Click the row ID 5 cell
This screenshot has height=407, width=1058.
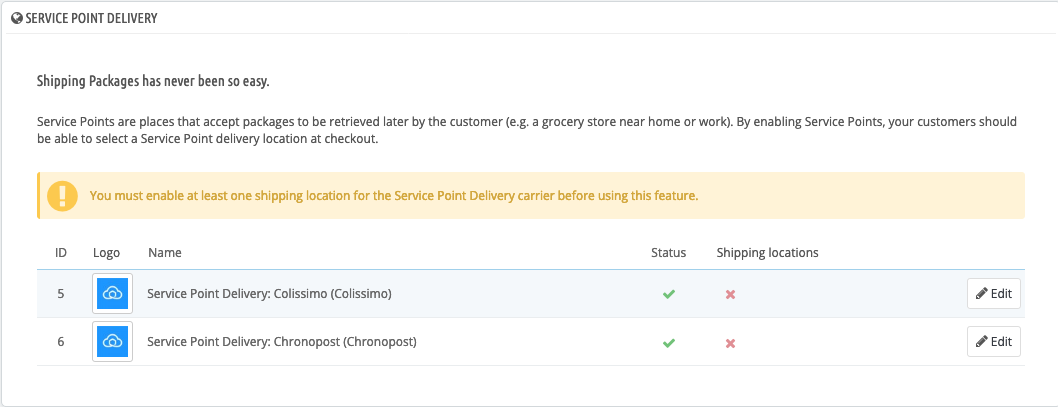point(61,294)
